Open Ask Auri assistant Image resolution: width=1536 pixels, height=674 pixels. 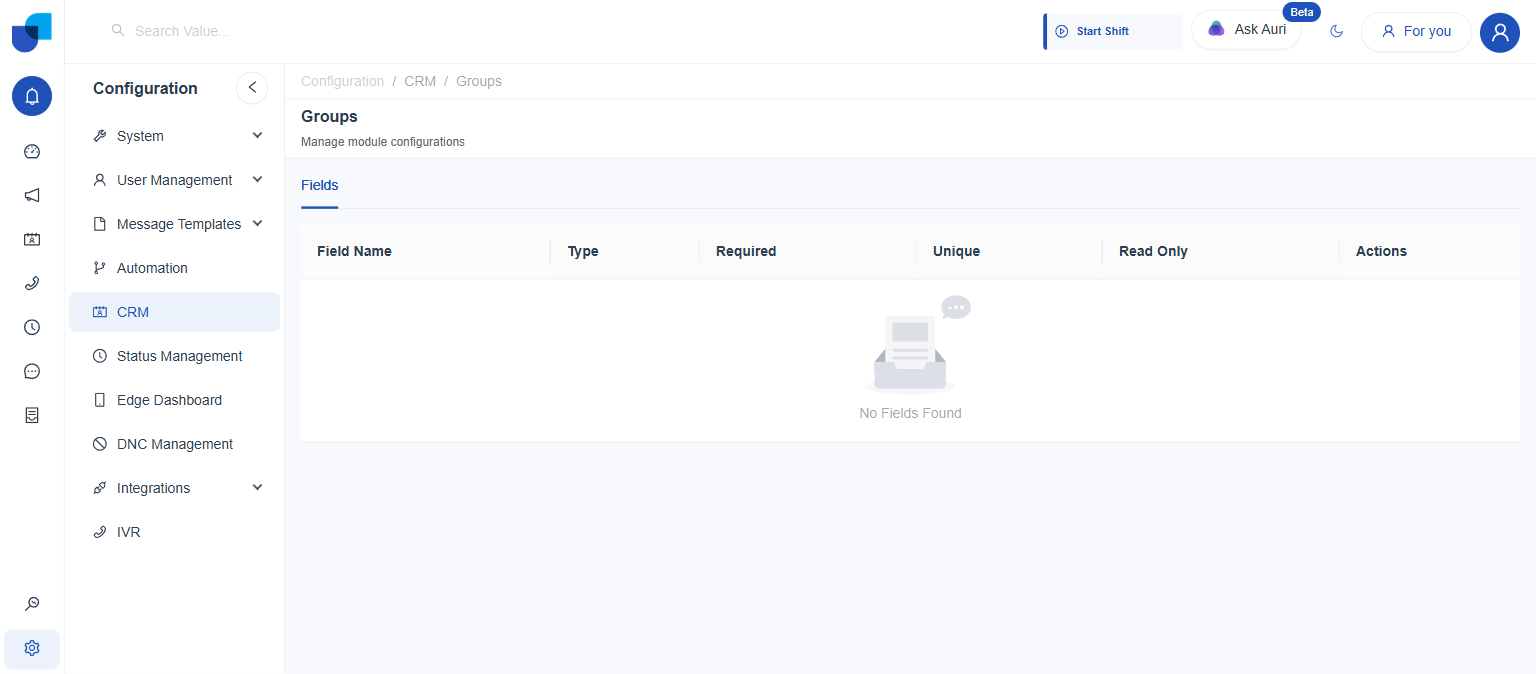click(1246, 30)
